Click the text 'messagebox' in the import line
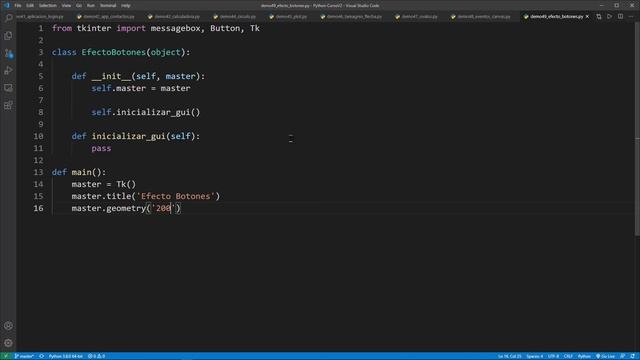 pos(176,29)
